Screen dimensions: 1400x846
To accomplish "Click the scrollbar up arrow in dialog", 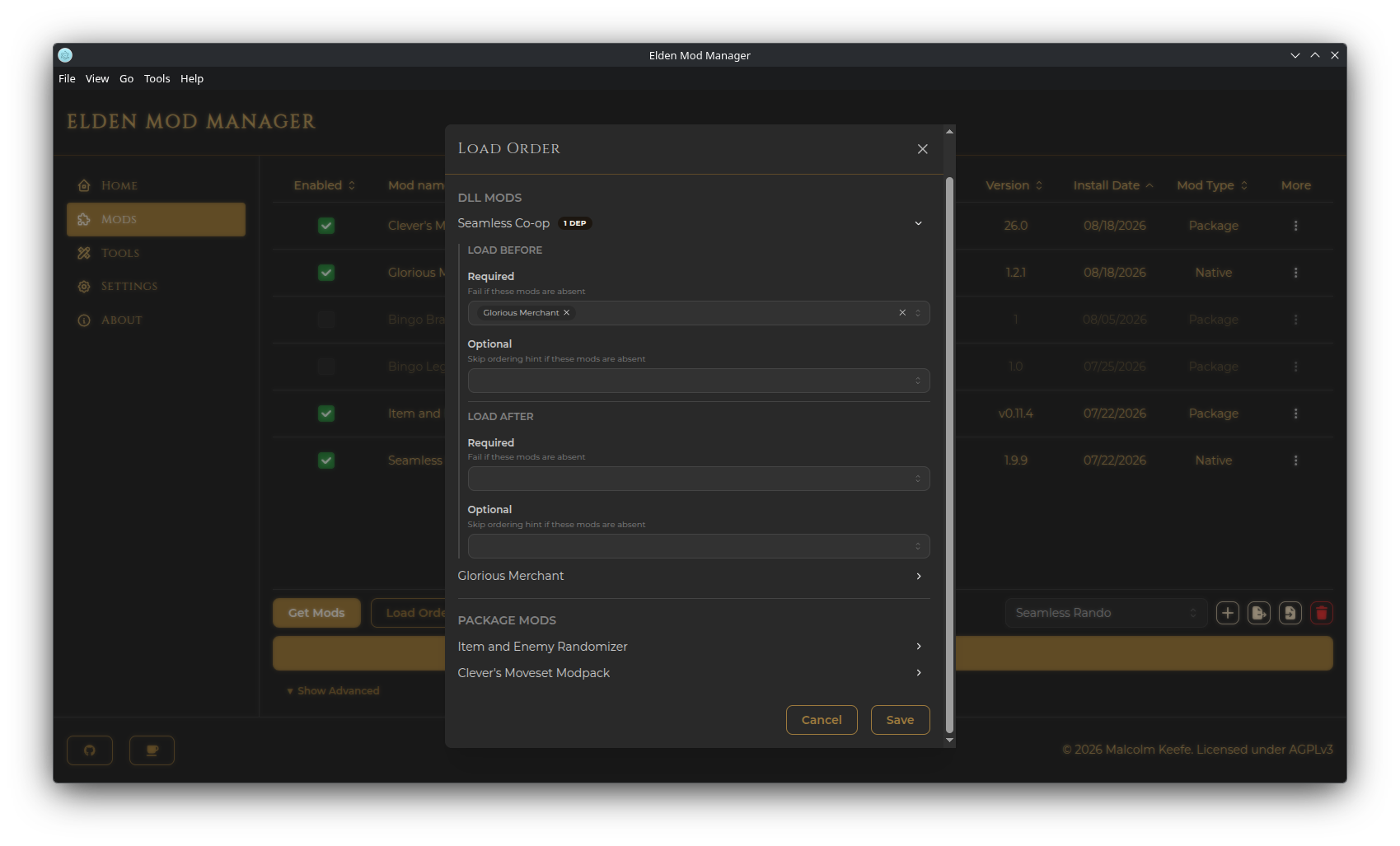I will point(949,132).
